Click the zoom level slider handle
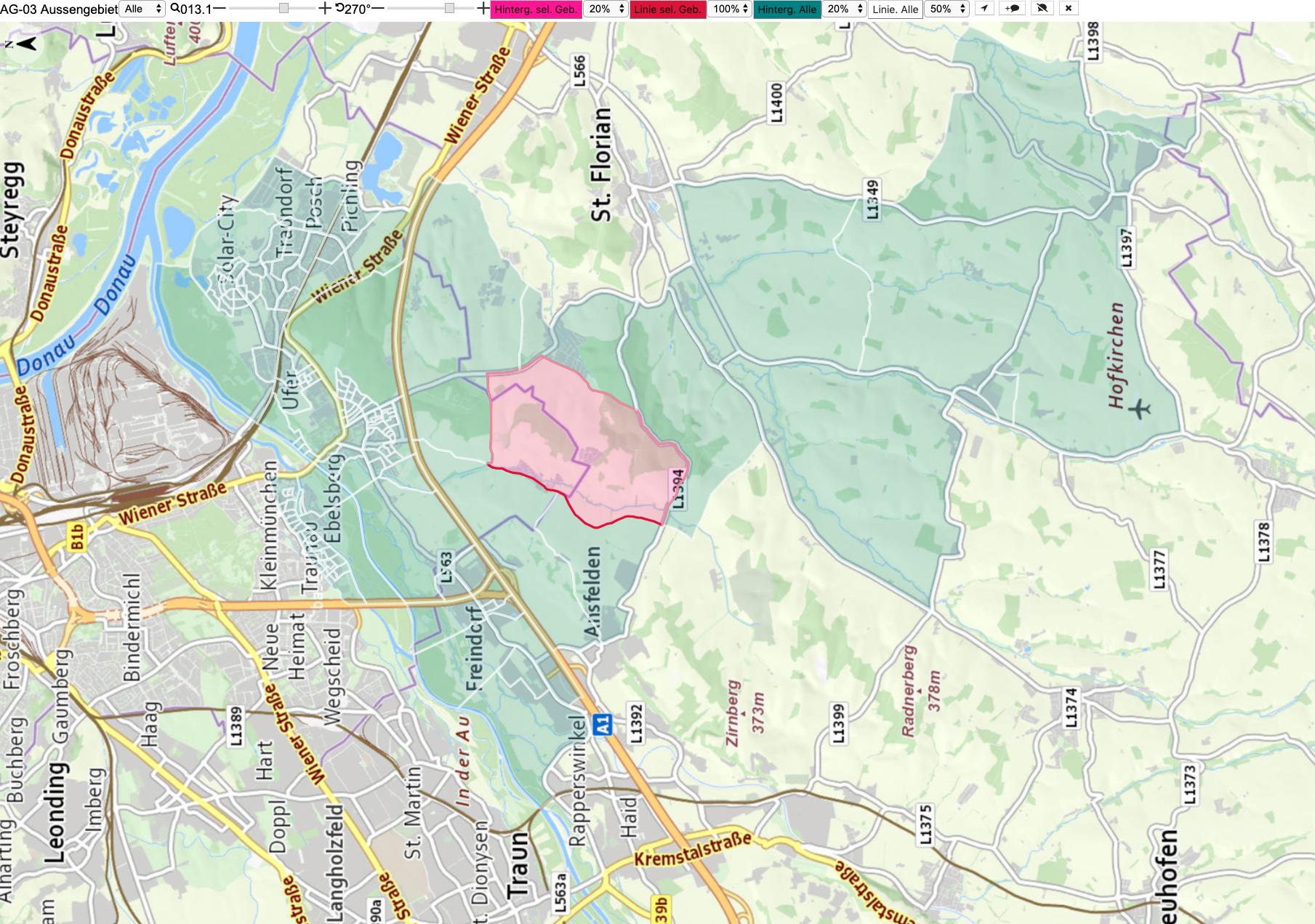 click(x=284, y=9)
